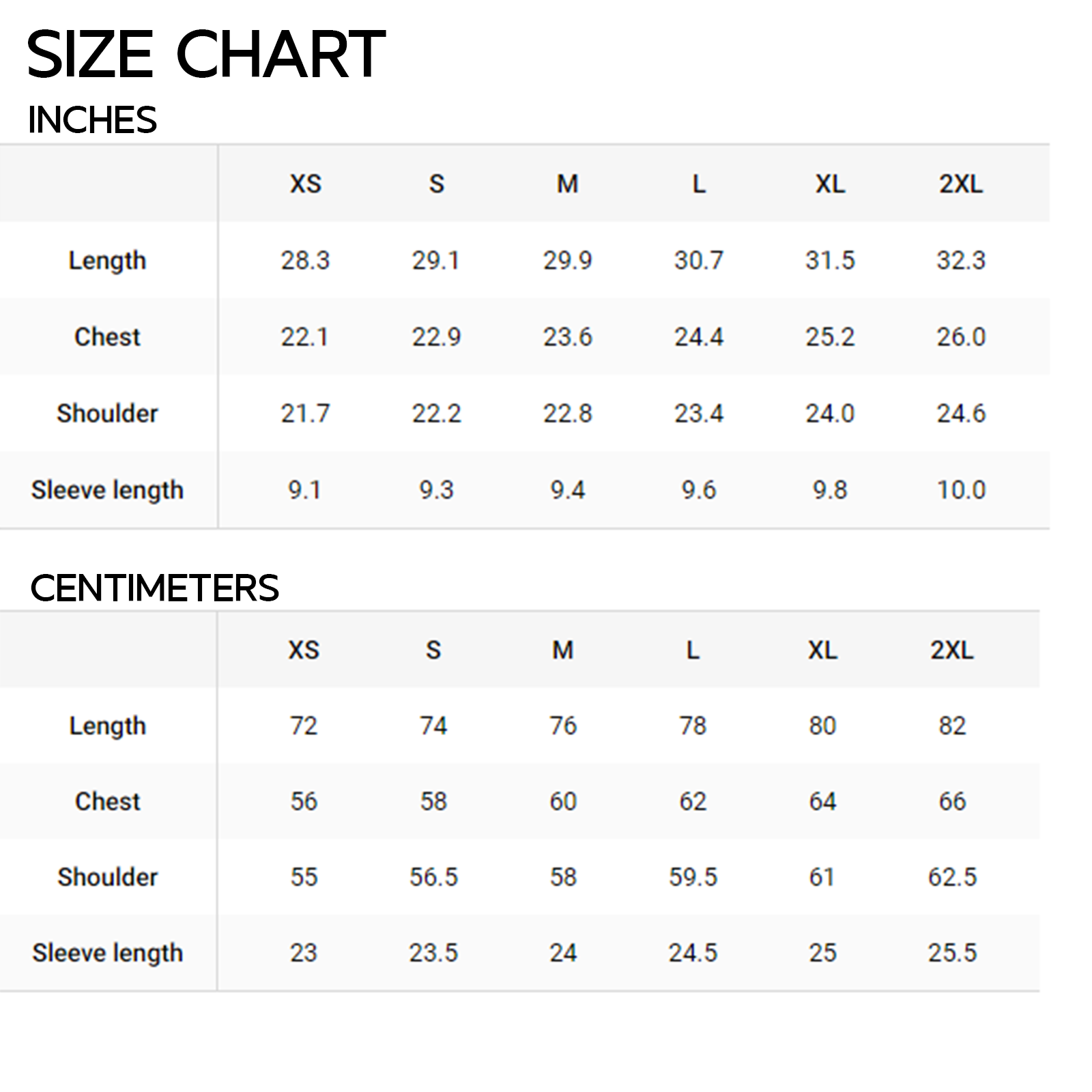Click the INCHES section heading

(x=92, y=120)
